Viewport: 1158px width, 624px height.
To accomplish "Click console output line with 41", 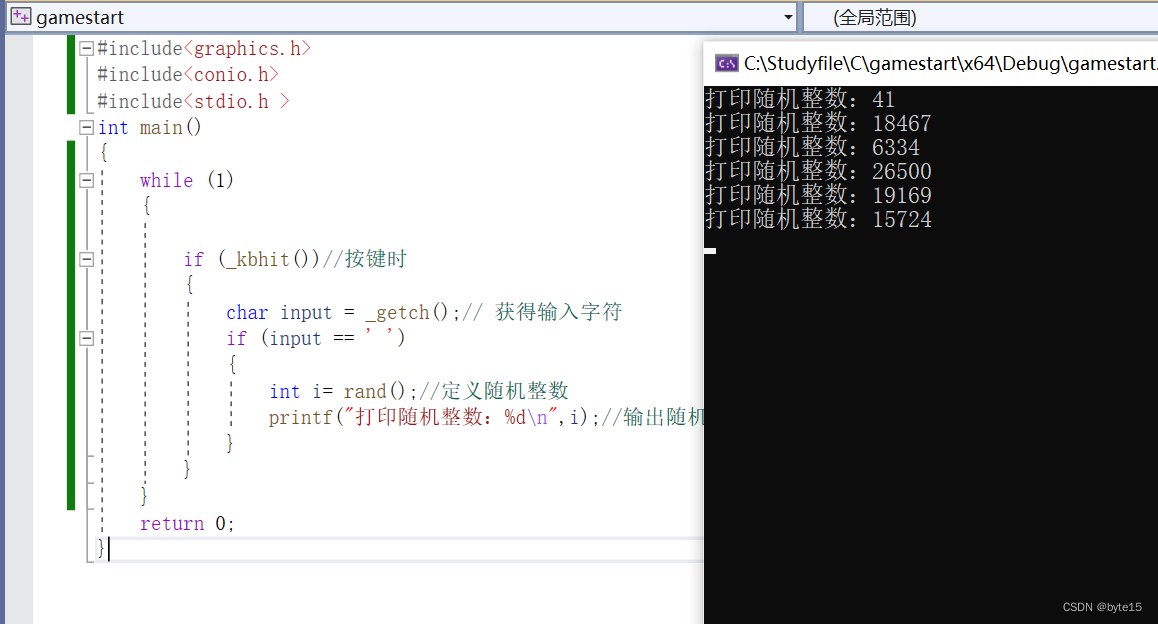I will (x=800, y=99).
